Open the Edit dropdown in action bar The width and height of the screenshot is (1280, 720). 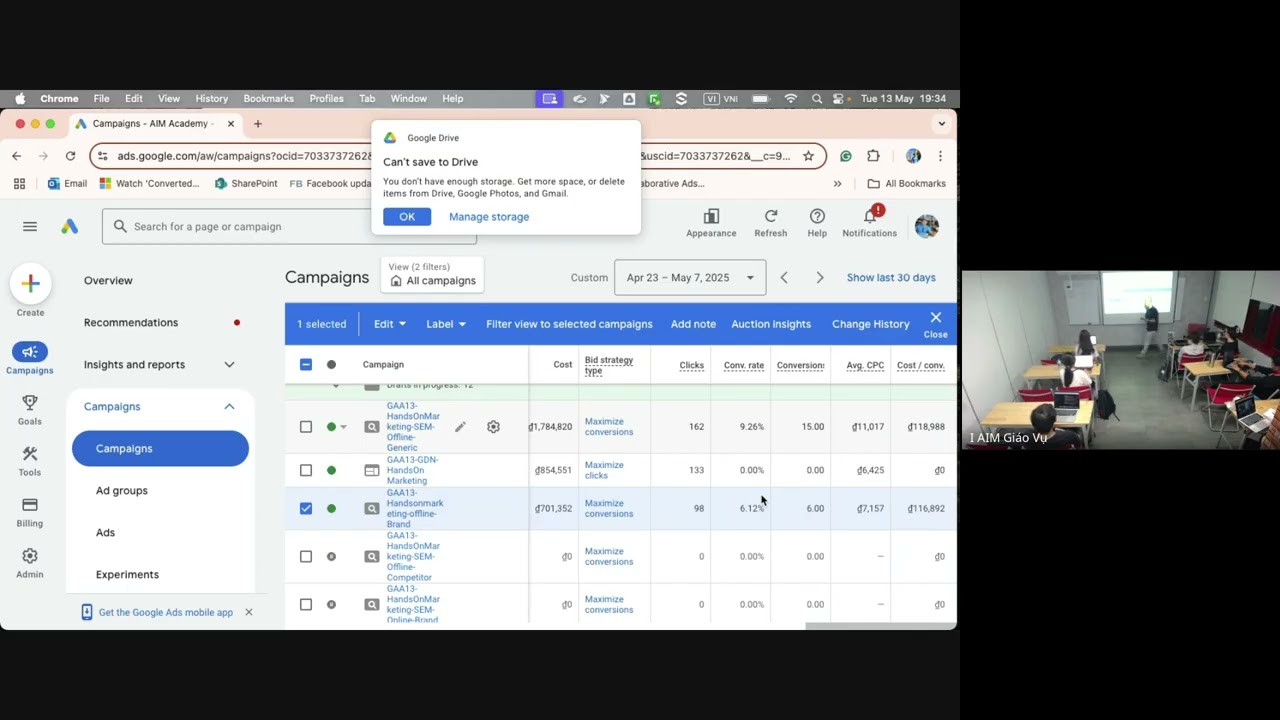pyautogui.click(x=390, y=324)
